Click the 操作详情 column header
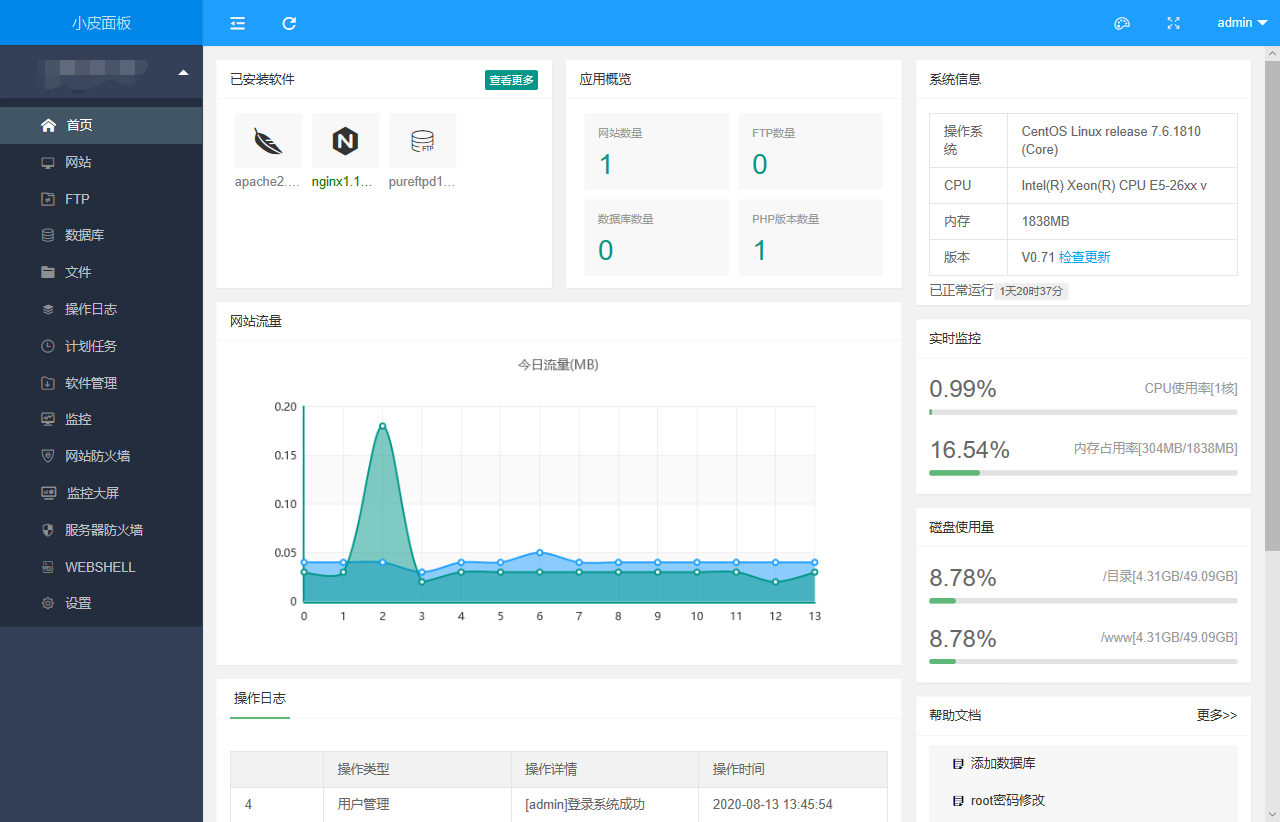Image resolution: width=1280 pixels, height=822 pixels. point(604,770)
